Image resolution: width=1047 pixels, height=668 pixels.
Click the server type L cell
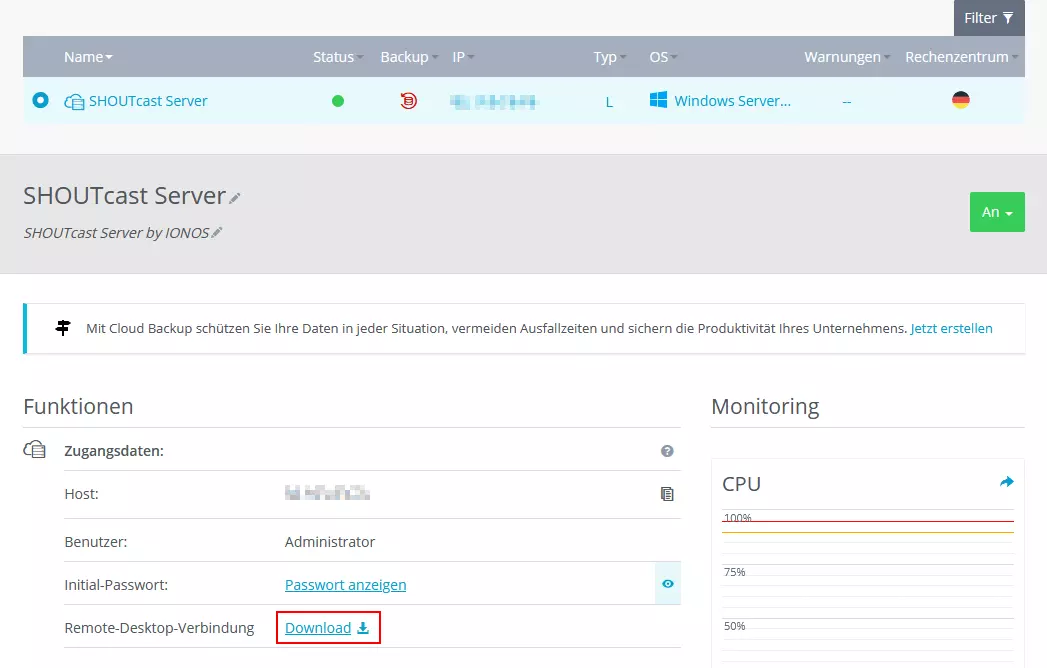609,102
